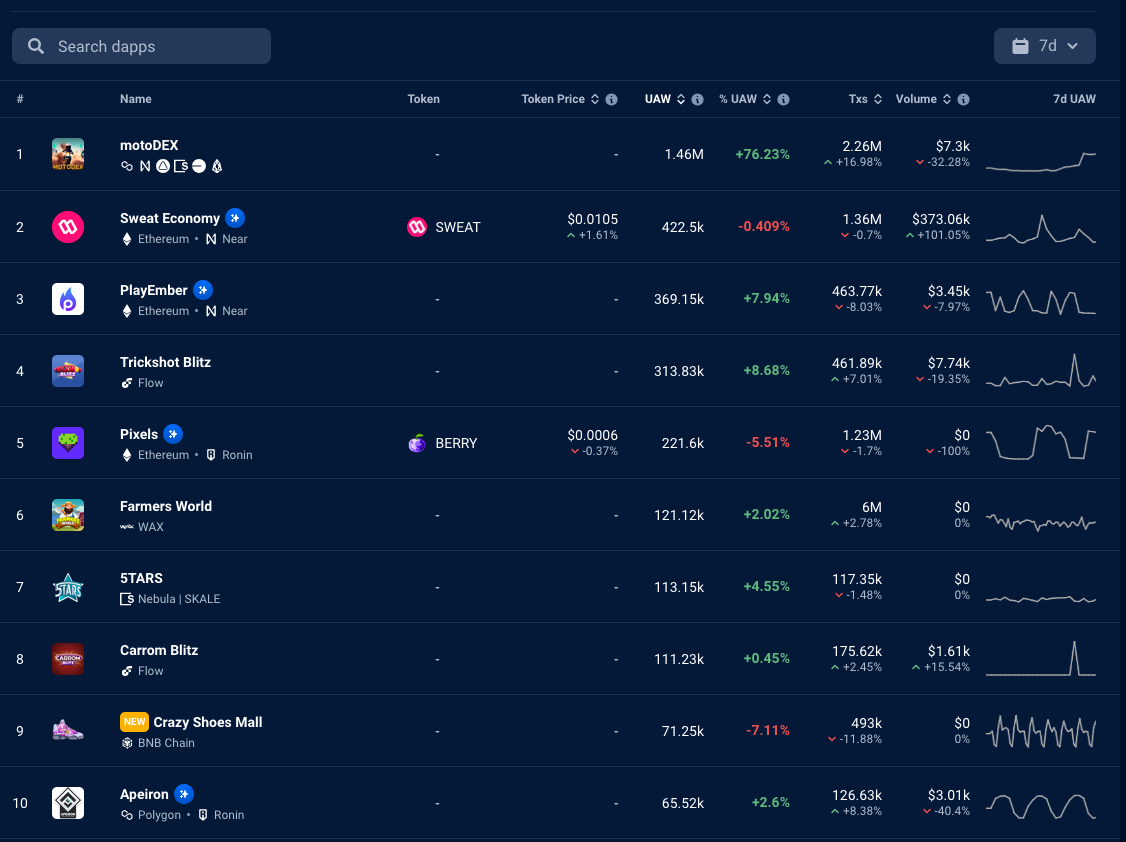
Task: Click the Volume info icon
Action: pos(963,99)
